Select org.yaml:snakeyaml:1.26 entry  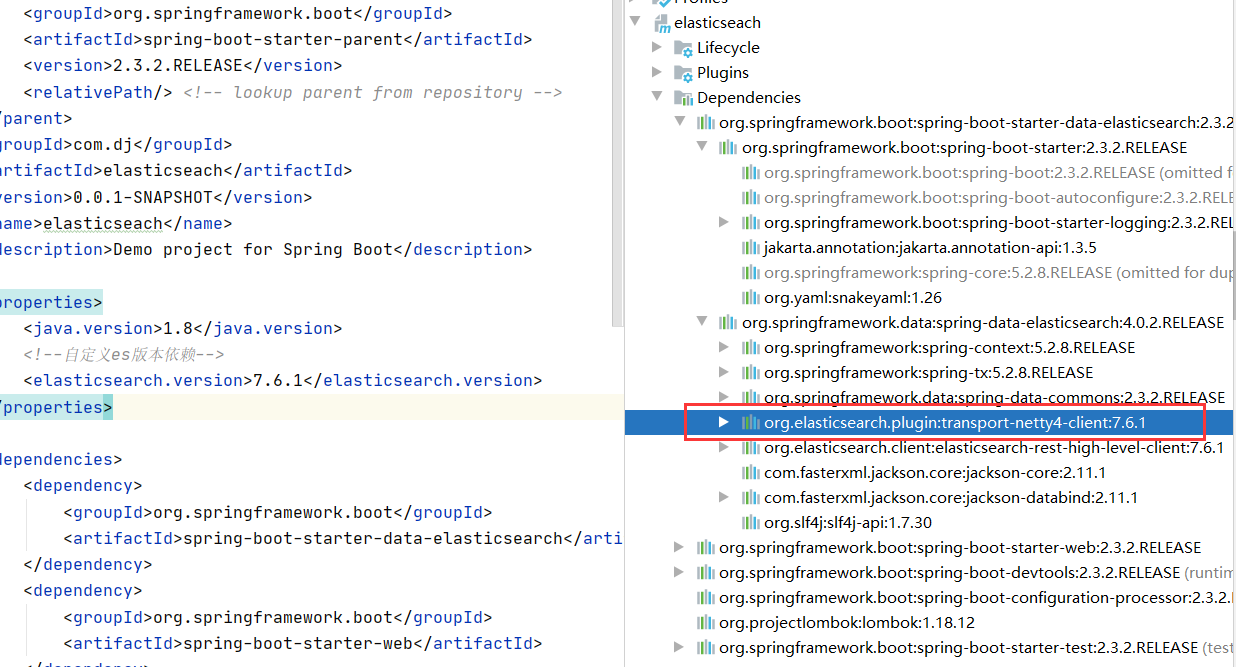point(853,297)
